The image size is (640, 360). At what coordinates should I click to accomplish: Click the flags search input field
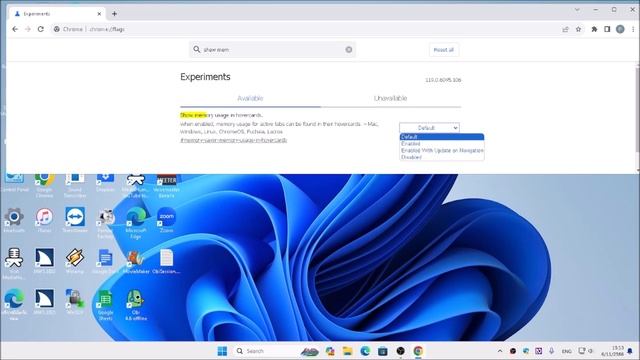click(x=272, y=49)
